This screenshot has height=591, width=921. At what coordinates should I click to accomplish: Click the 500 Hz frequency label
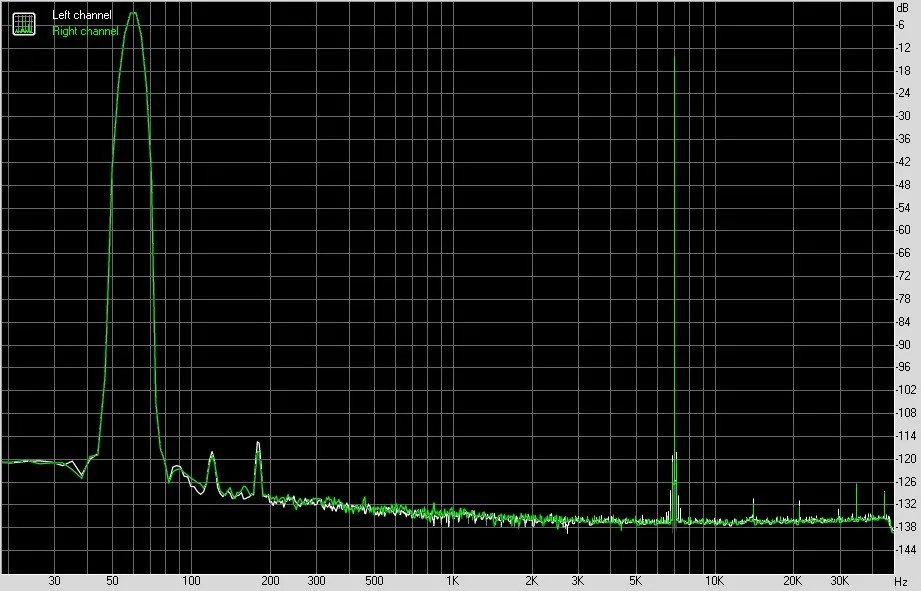pos(374,581)
